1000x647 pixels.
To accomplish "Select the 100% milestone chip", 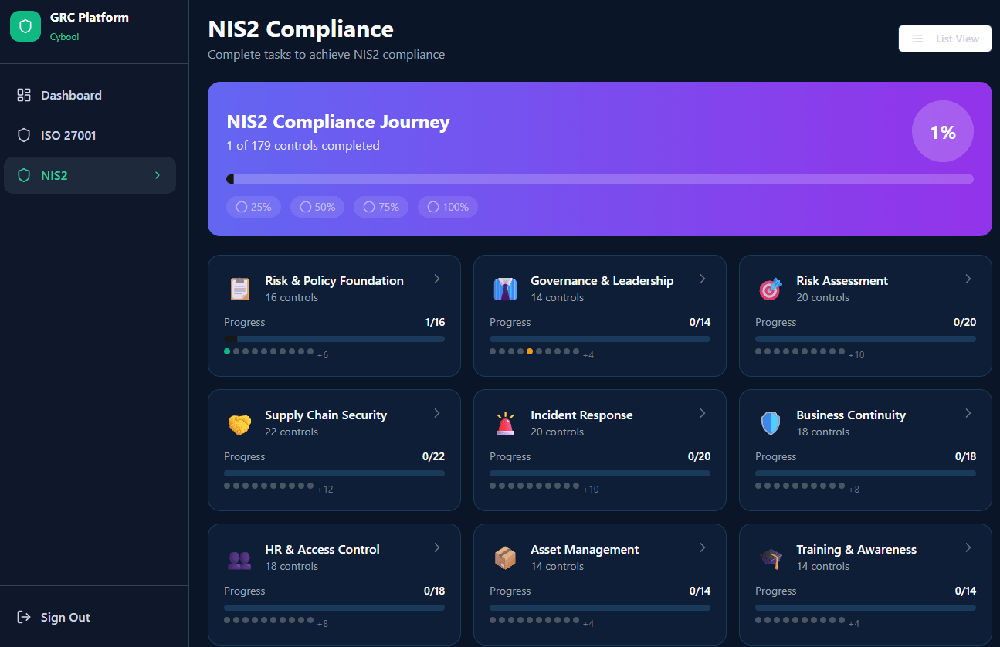I will (448, 207).
